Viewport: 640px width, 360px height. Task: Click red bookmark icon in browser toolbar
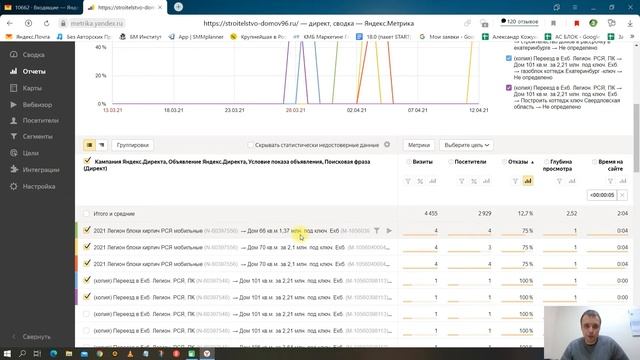pyautogui.click(x=577, y=23)
